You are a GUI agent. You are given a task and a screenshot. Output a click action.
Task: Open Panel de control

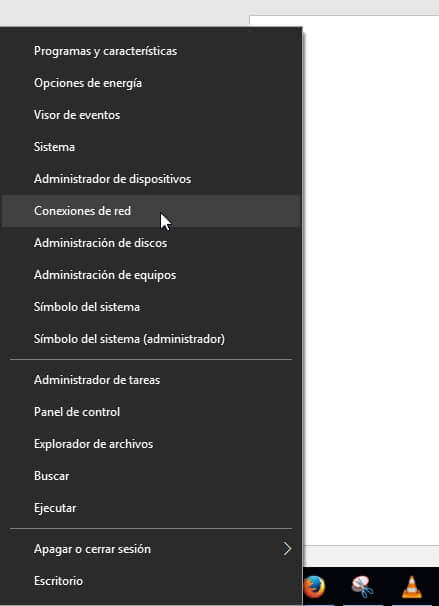151,412
